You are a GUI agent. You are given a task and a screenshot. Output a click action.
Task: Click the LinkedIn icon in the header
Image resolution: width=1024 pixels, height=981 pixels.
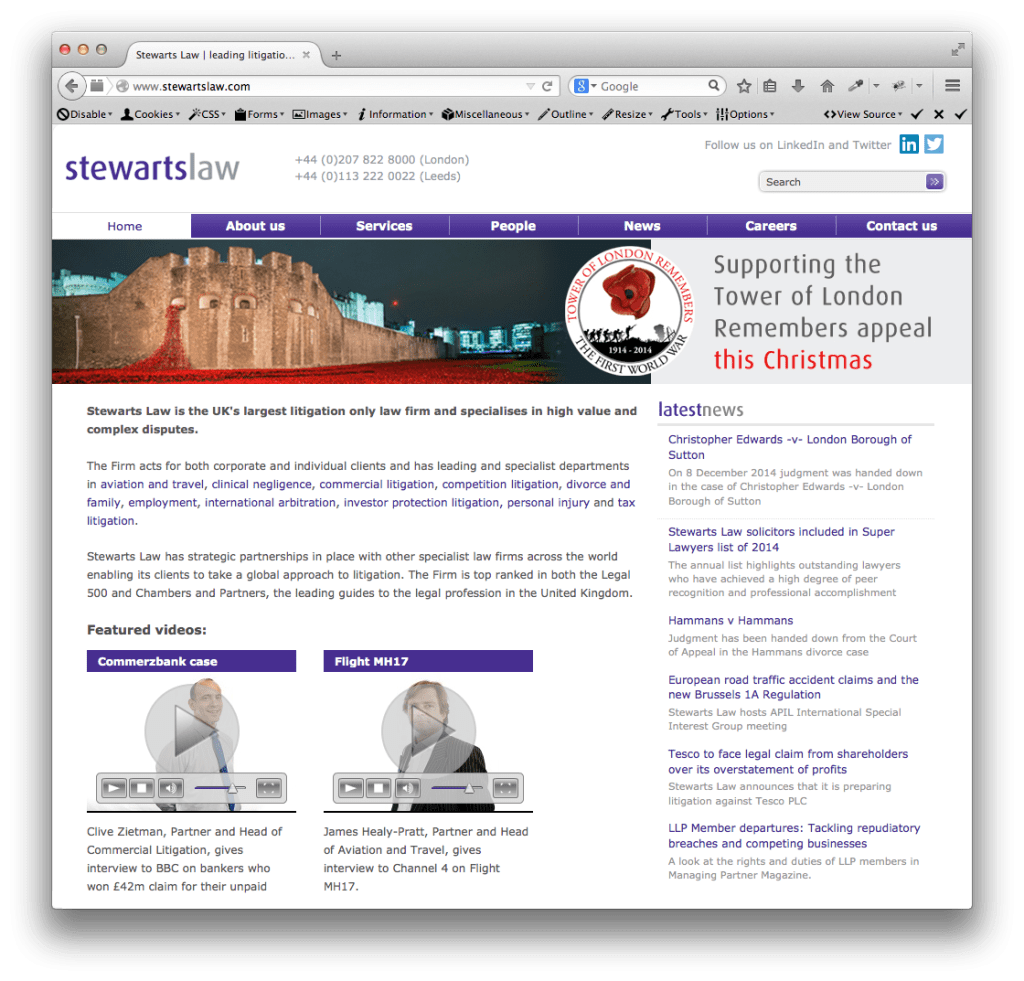tap(908, 145)
